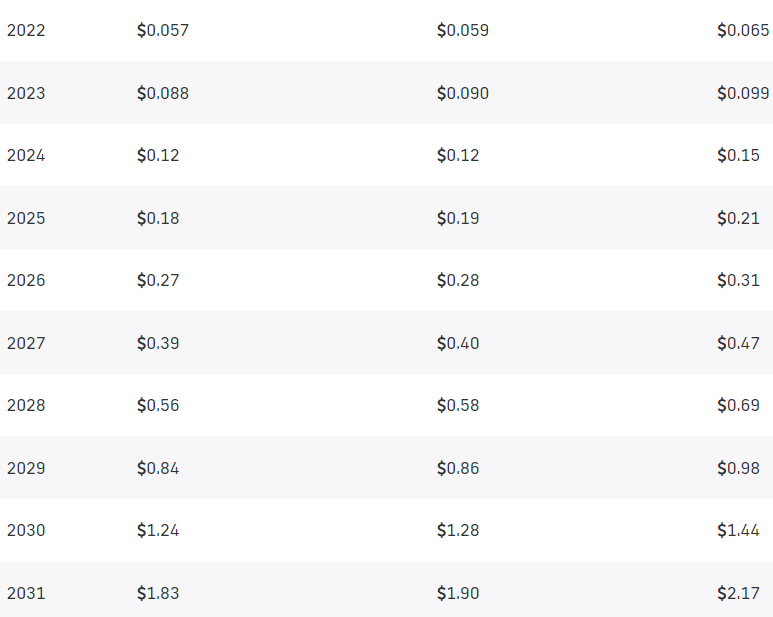773x617 pixels.
Task: Select the $0.28 price value
Action: pyautogui.click(x=458, y=280)
